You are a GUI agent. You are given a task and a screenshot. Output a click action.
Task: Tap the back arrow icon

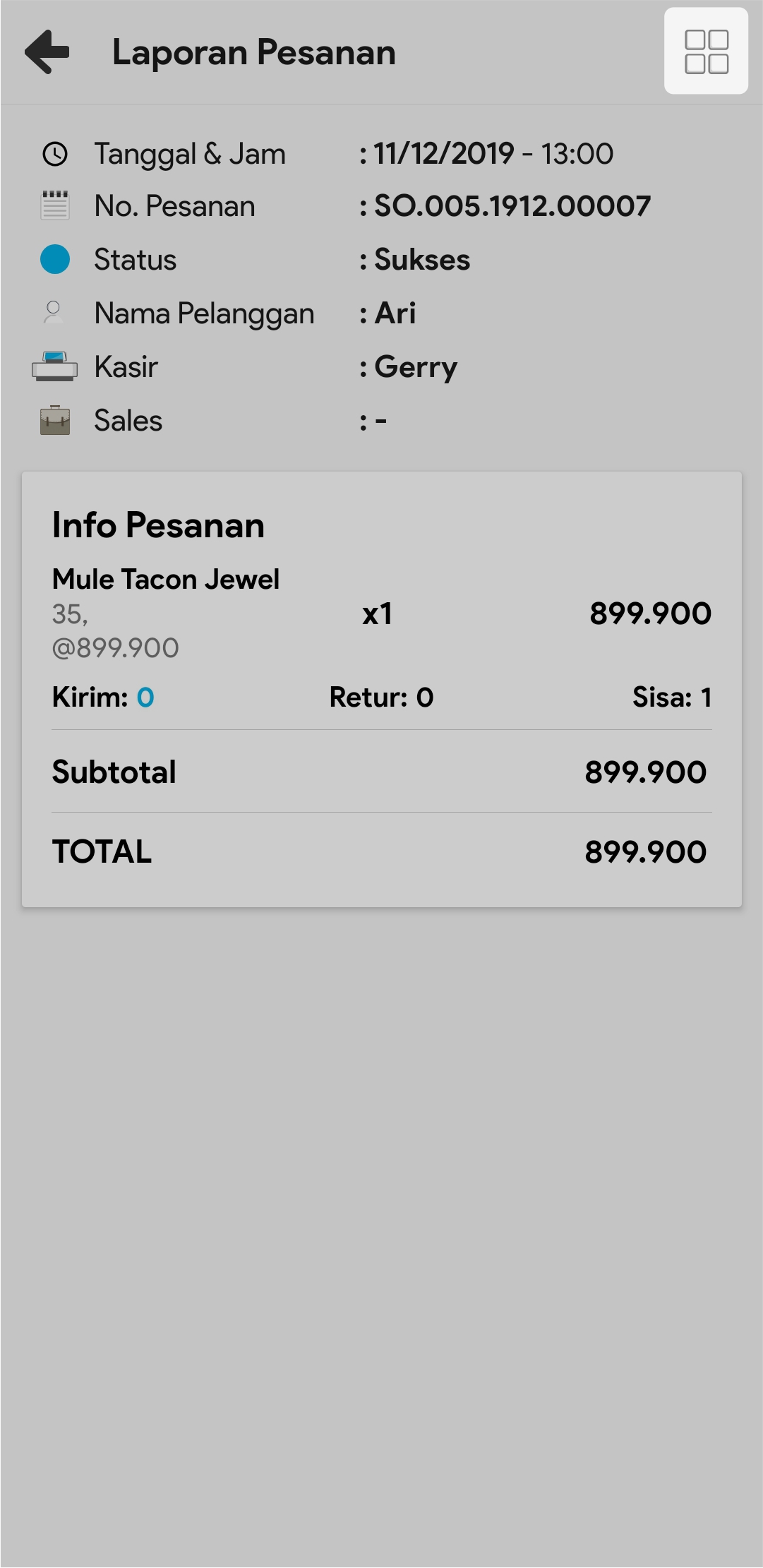(47, 52)
